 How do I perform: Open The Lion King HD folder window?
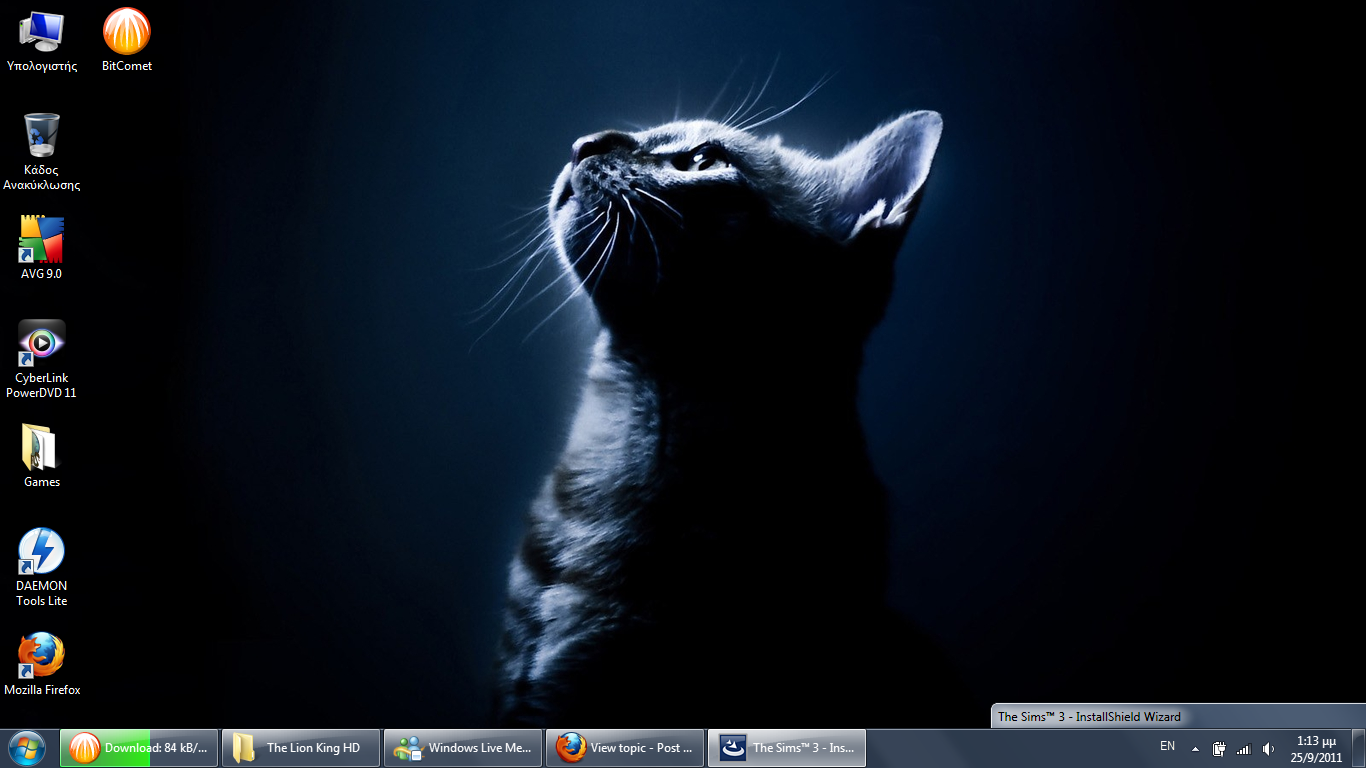(x=301, y=748)
